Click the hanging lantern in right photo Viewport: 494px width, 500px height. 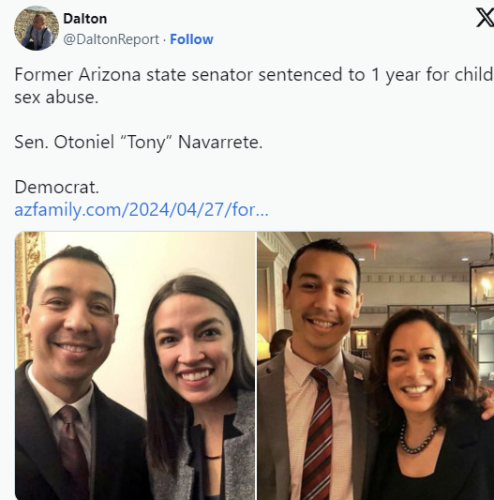[x=482, y=283]
